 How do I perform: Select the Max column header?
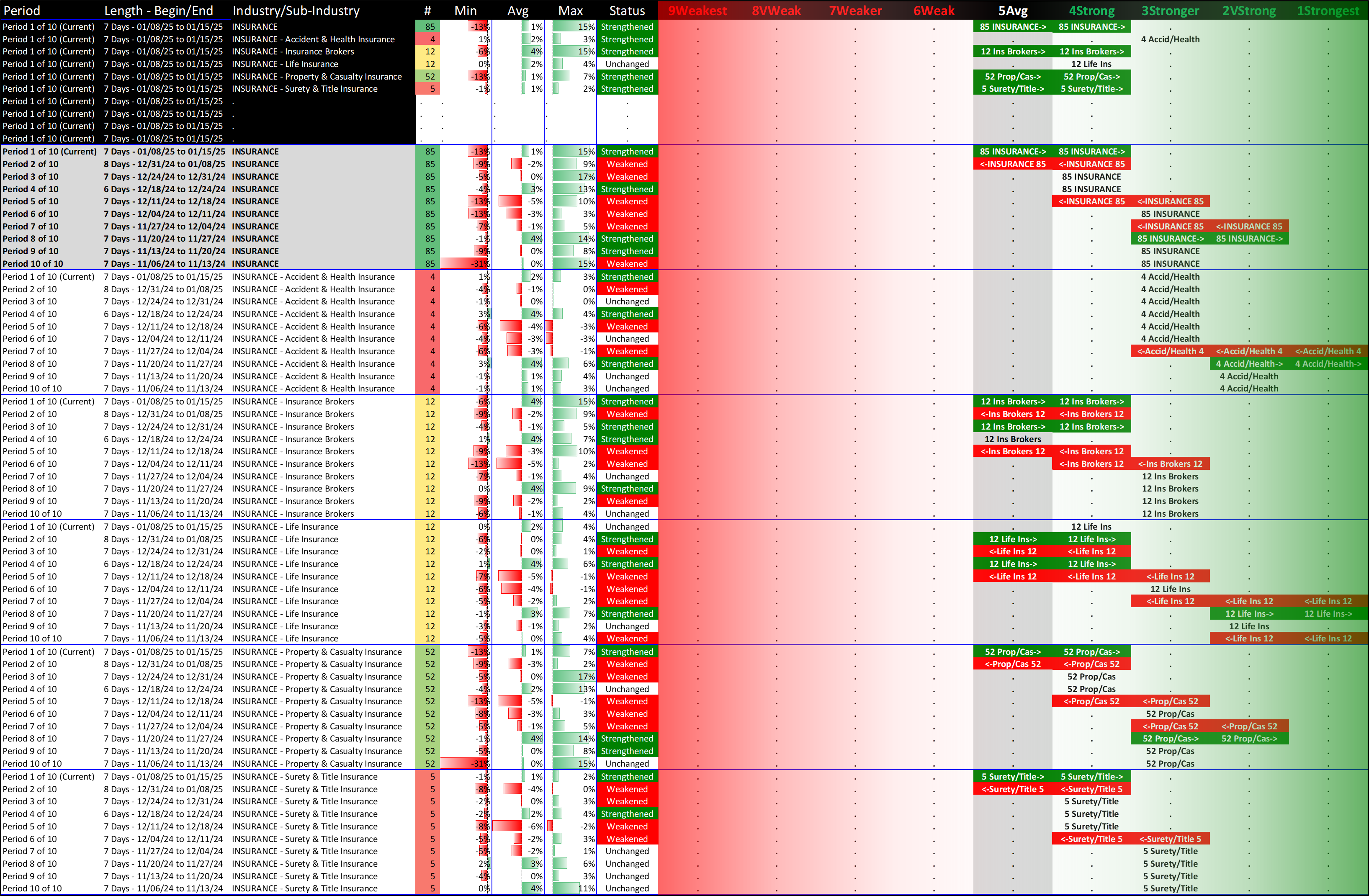pyautogui.click(x=570, y=10)
